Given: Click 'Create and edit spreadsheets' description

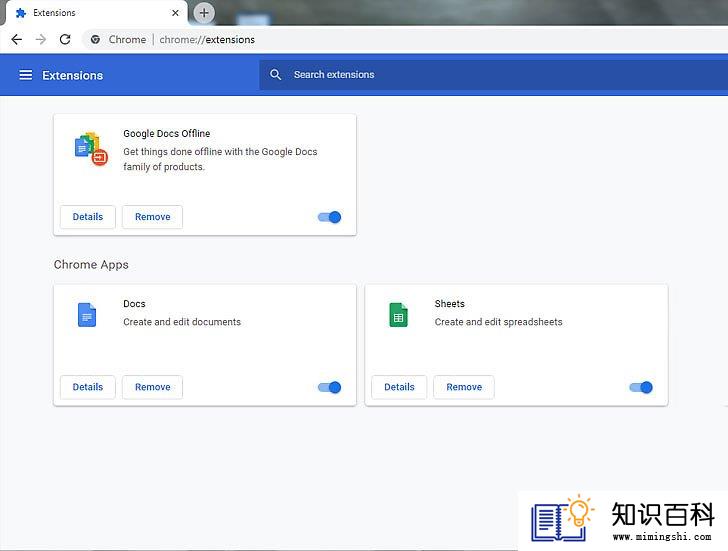Looking at the screenshot, I should [x=498, y=322].
